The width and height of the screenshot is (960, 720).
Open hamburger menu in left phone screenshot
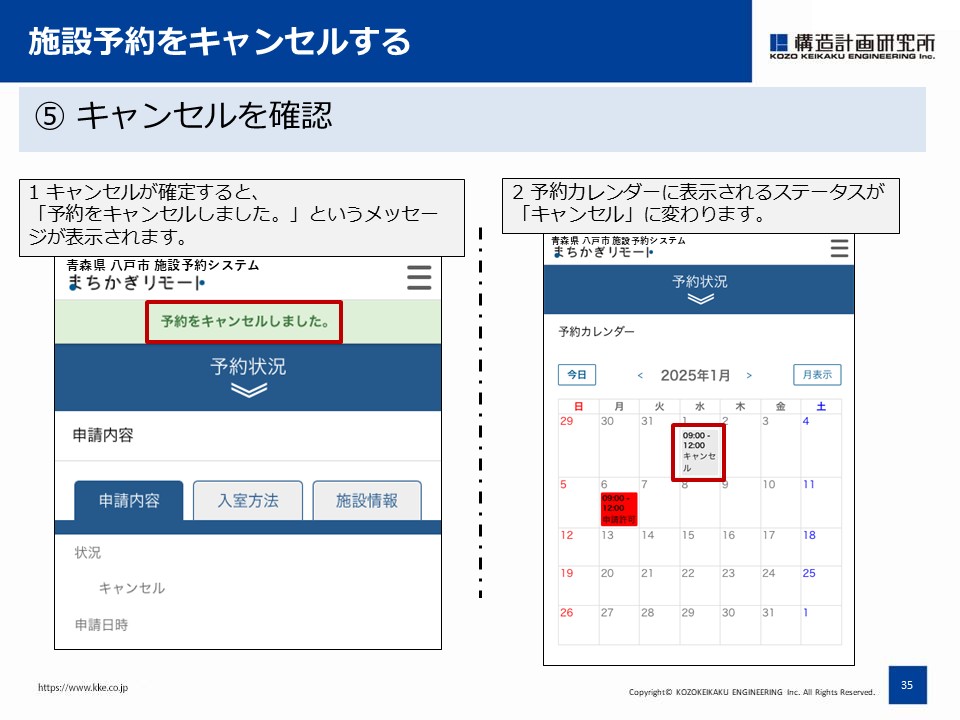click(x=419, y=277)
